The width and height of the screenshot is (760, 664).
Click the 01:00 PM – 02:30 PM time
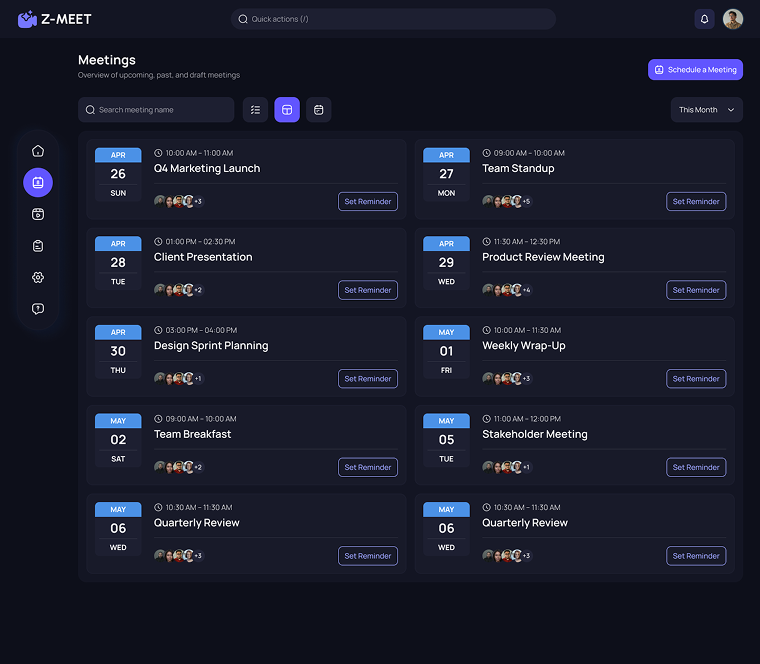click(x=200, y=242)
